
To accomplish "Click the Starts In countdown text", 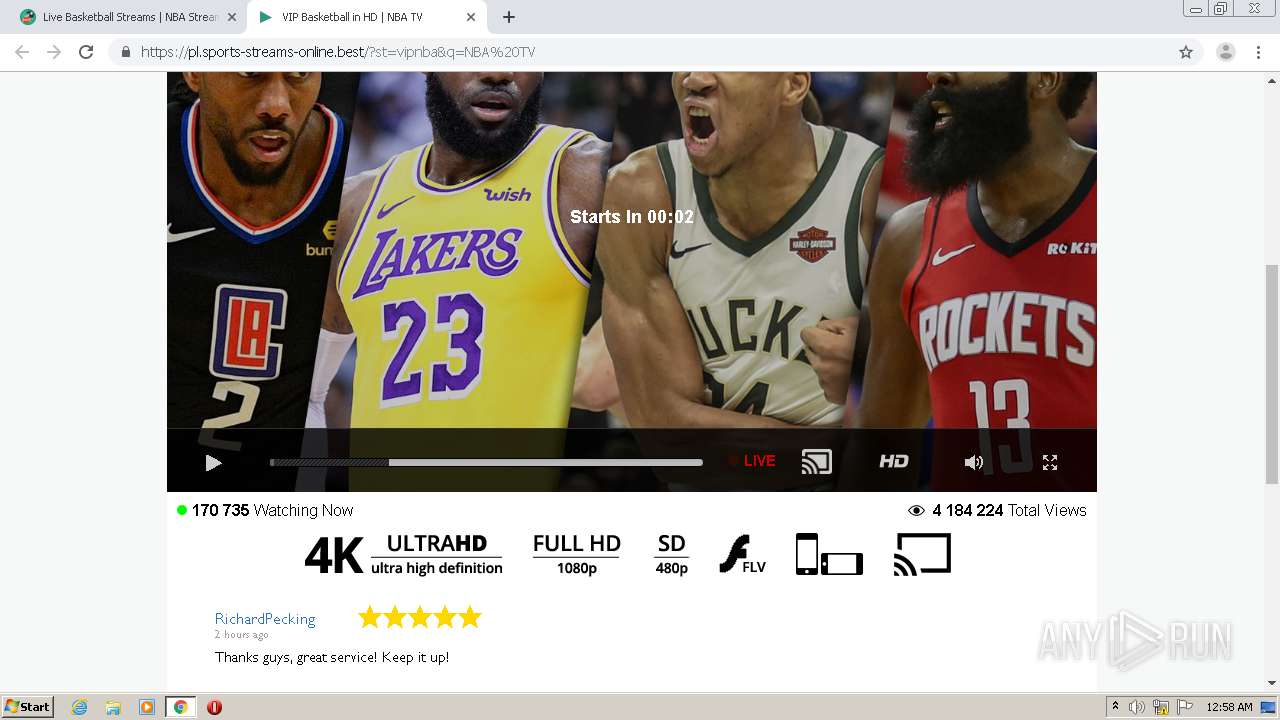I will click(632, 217).
